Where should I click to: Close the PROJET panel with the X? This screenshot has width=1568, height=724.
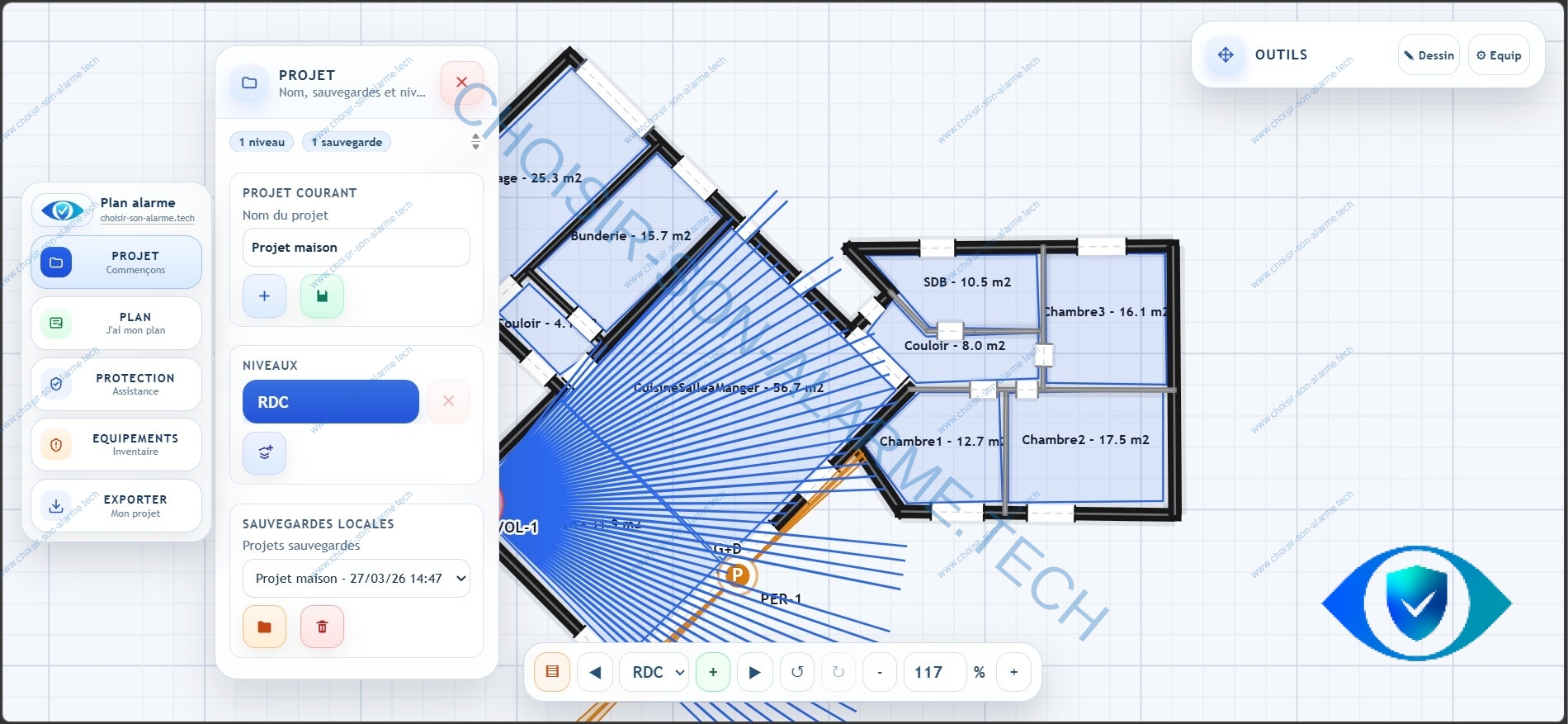tap(461, 83)
